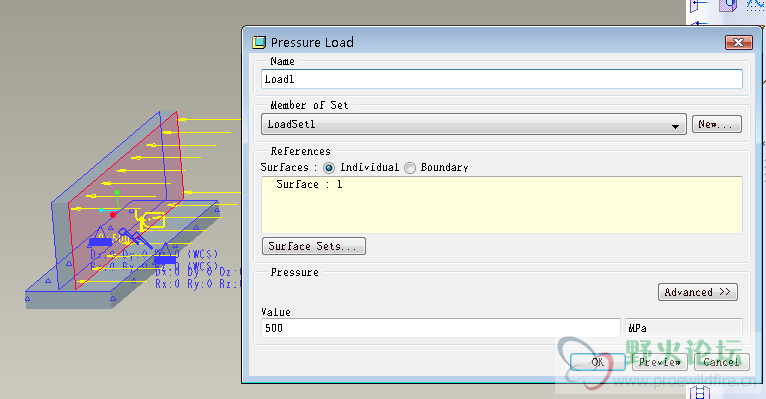
Task: Click the ladder-shaped icon at bottom right
Action: (700, 393)
